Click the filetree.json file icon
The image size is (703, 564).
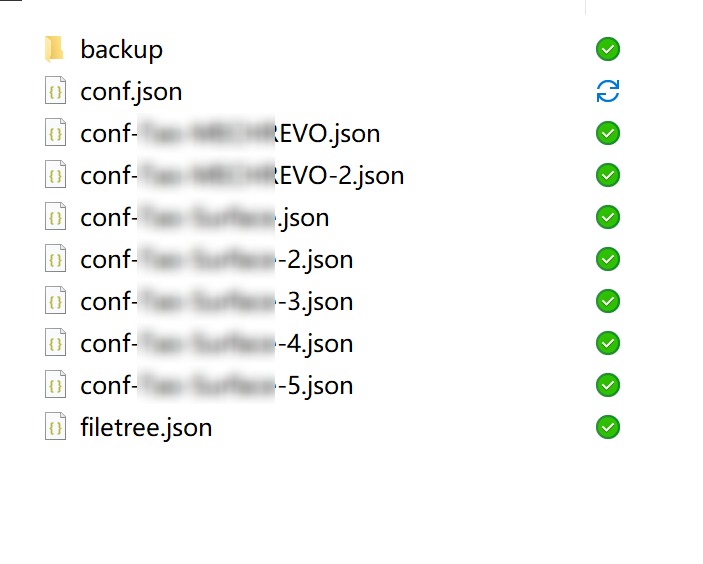(x=56, y=427)
